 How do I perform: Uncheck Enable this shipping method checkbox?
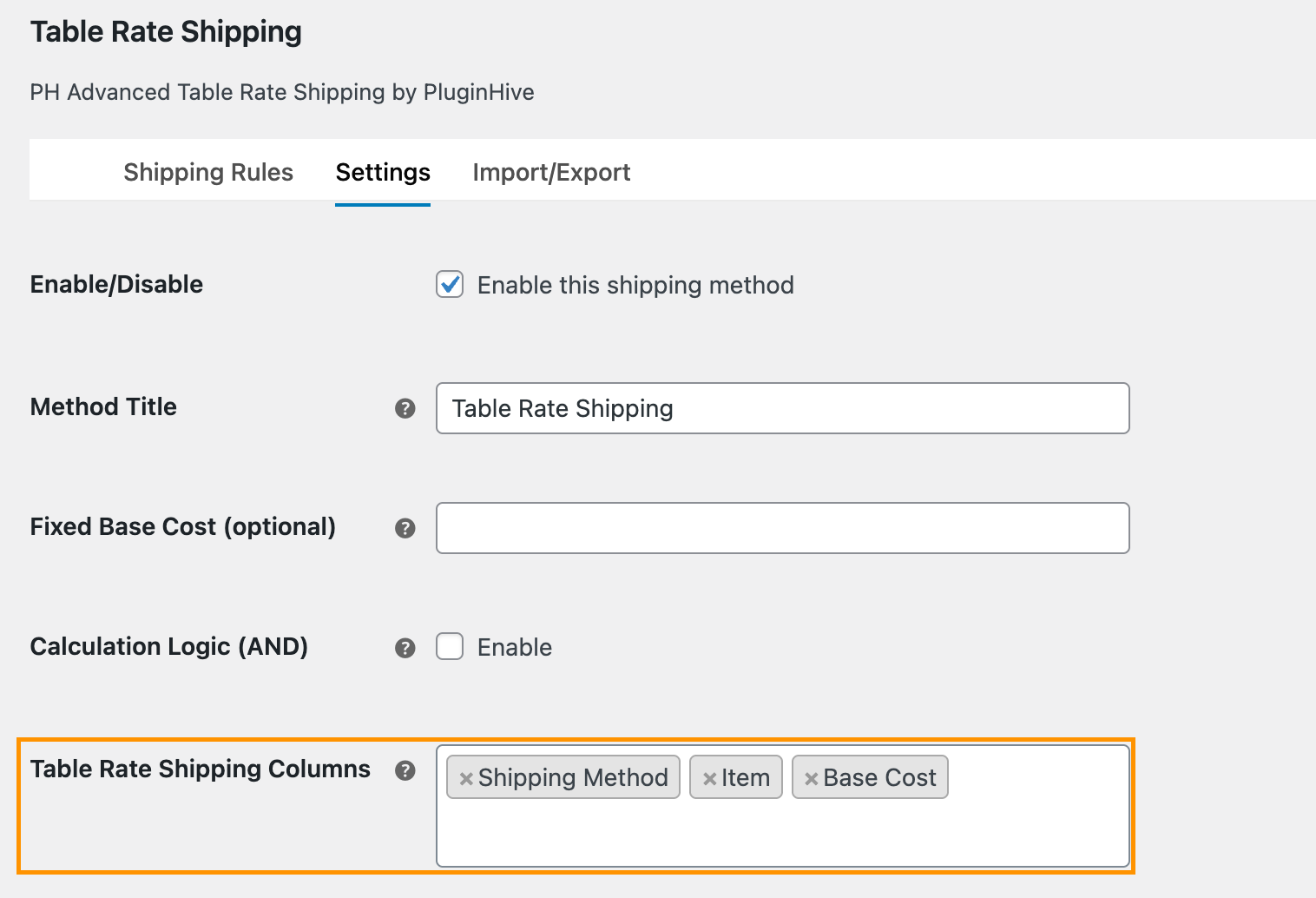[x=450, y=285]
